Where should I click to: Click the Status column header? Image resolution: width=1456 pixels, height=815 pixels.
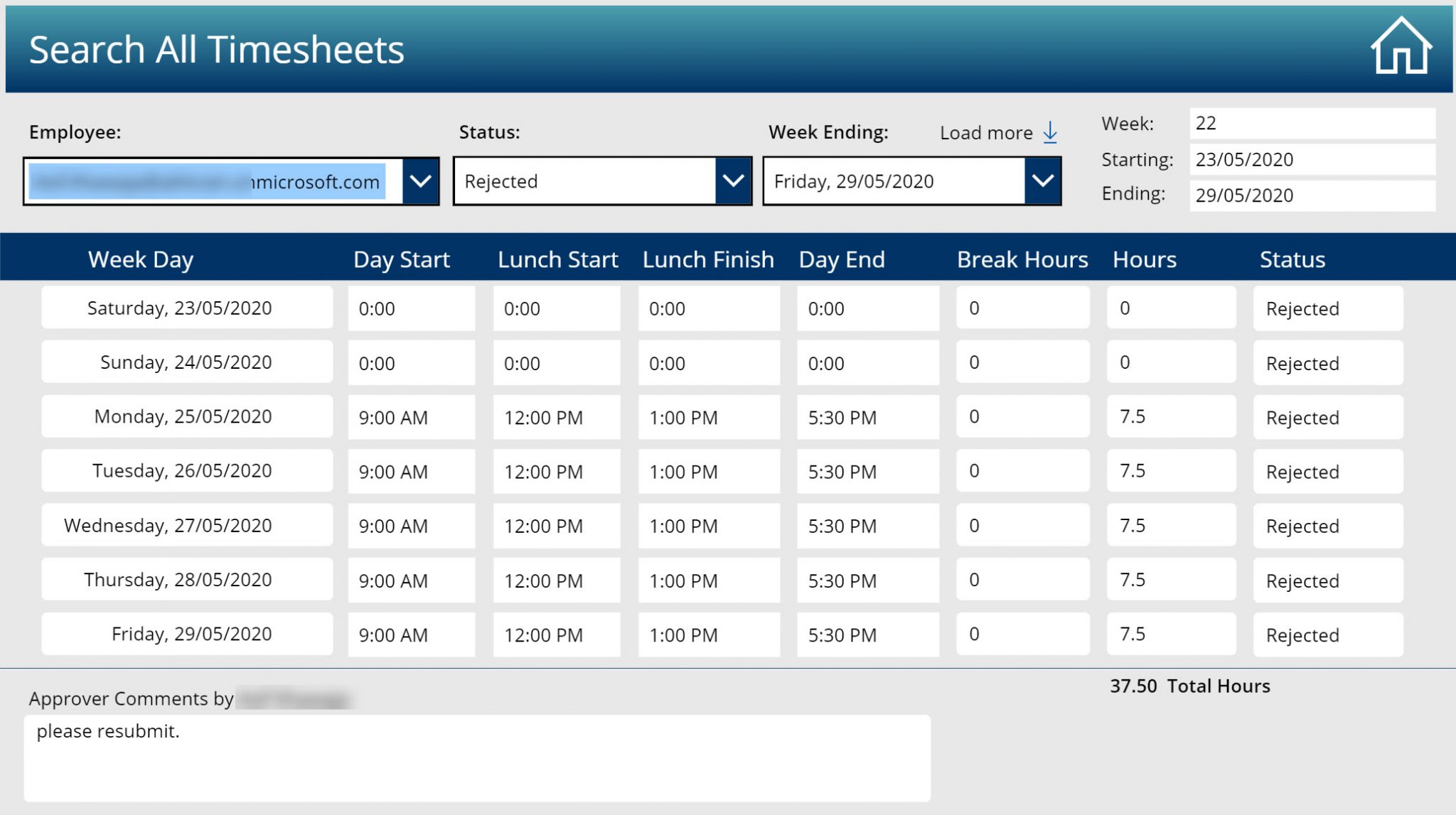pyautogui.click(x=1292, y=259)
